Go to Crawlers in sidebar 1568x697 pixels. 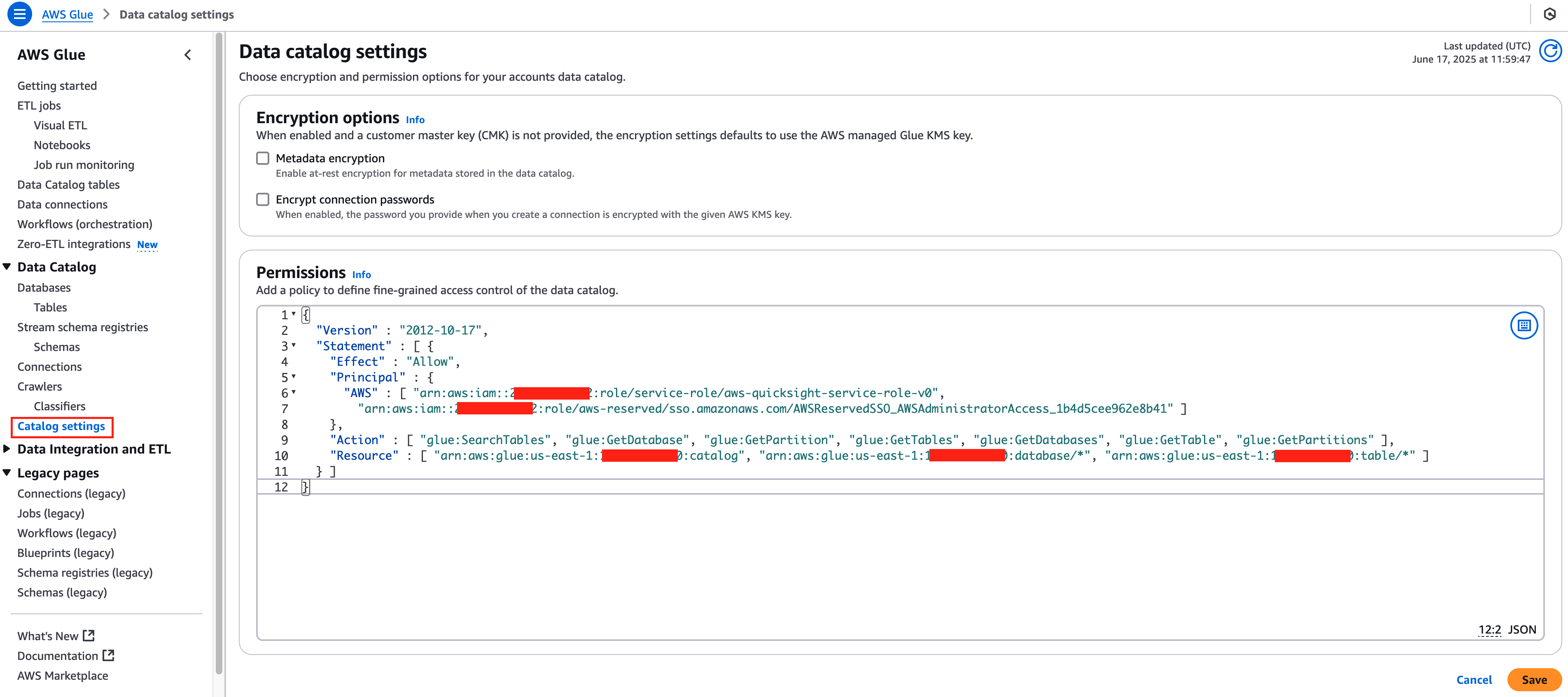(x=40, y=386)
